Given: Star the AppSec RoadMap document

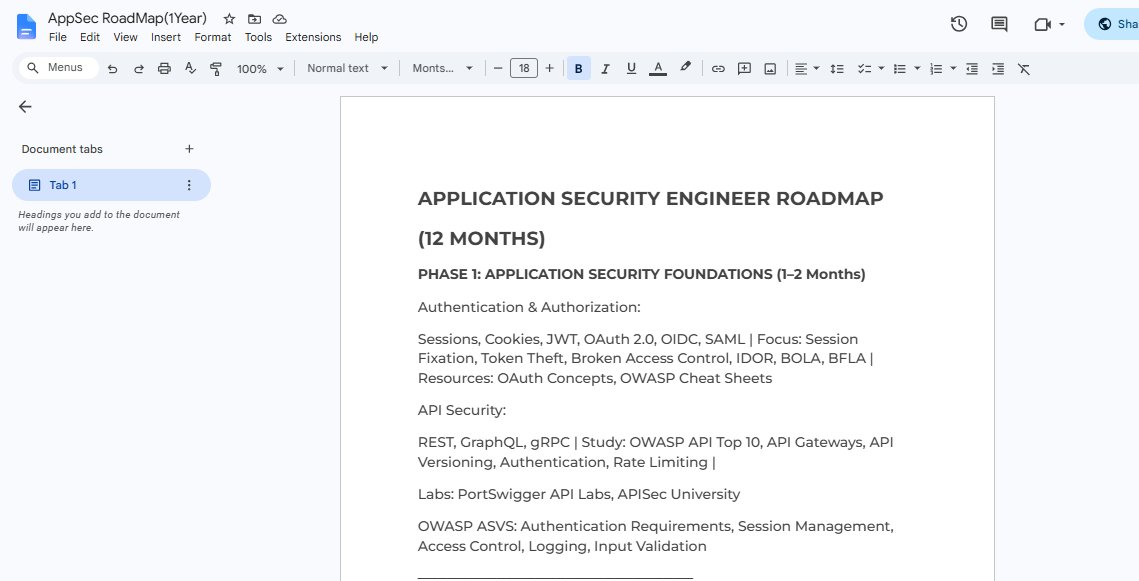Looking at the screenshot, I should coord(229,19).
